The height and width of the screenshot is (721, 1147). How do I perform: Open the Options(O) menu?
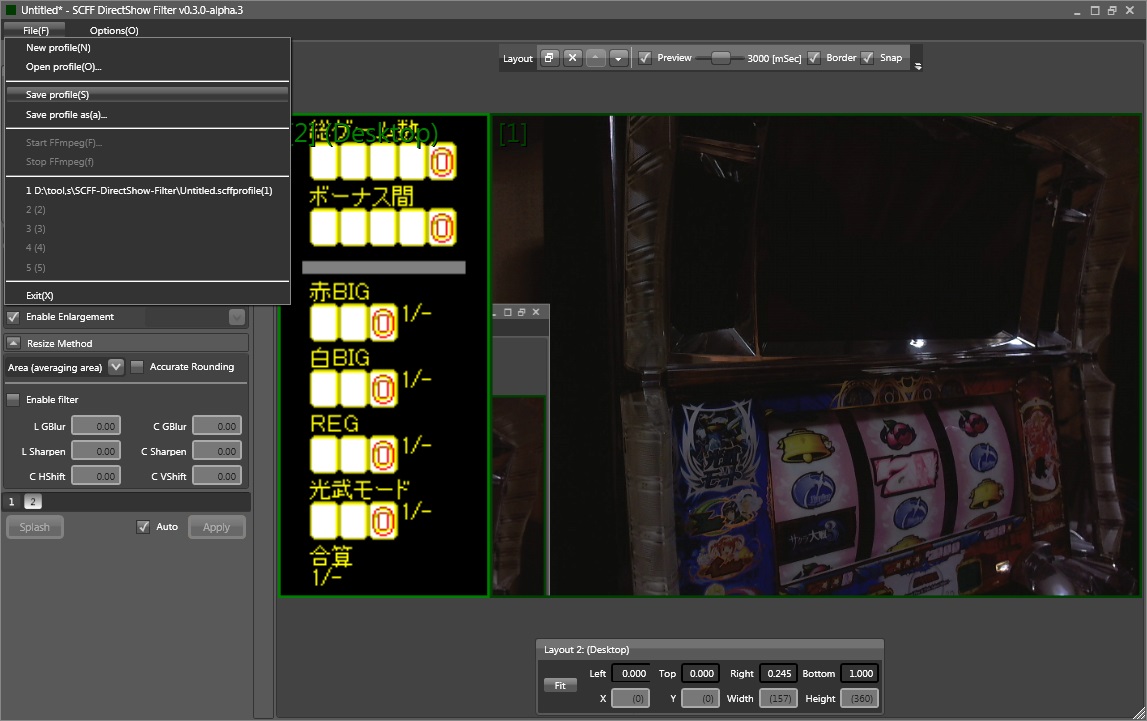pos(114,30)
